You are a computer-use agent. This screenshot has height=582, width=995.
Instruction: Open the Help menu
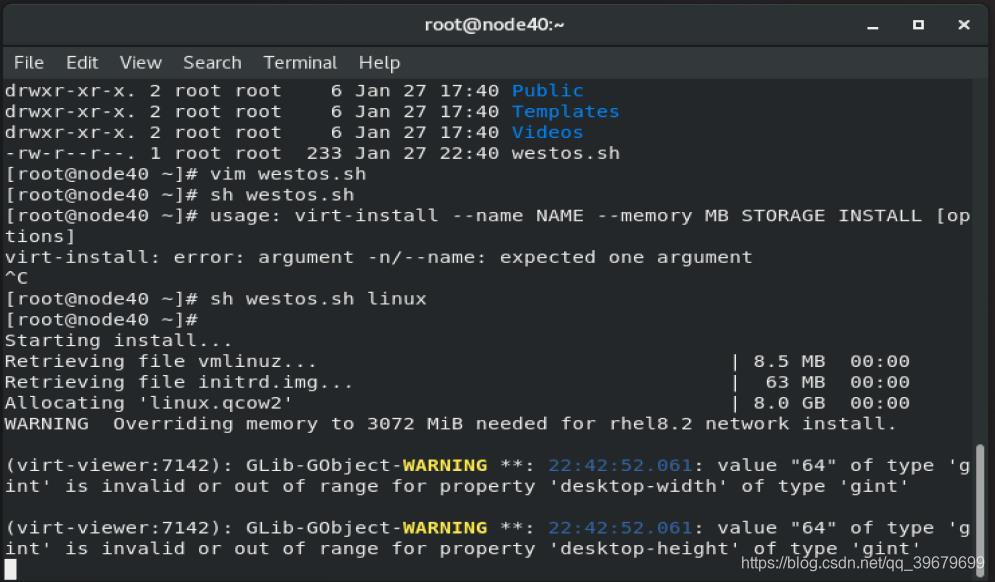[379, 63]
